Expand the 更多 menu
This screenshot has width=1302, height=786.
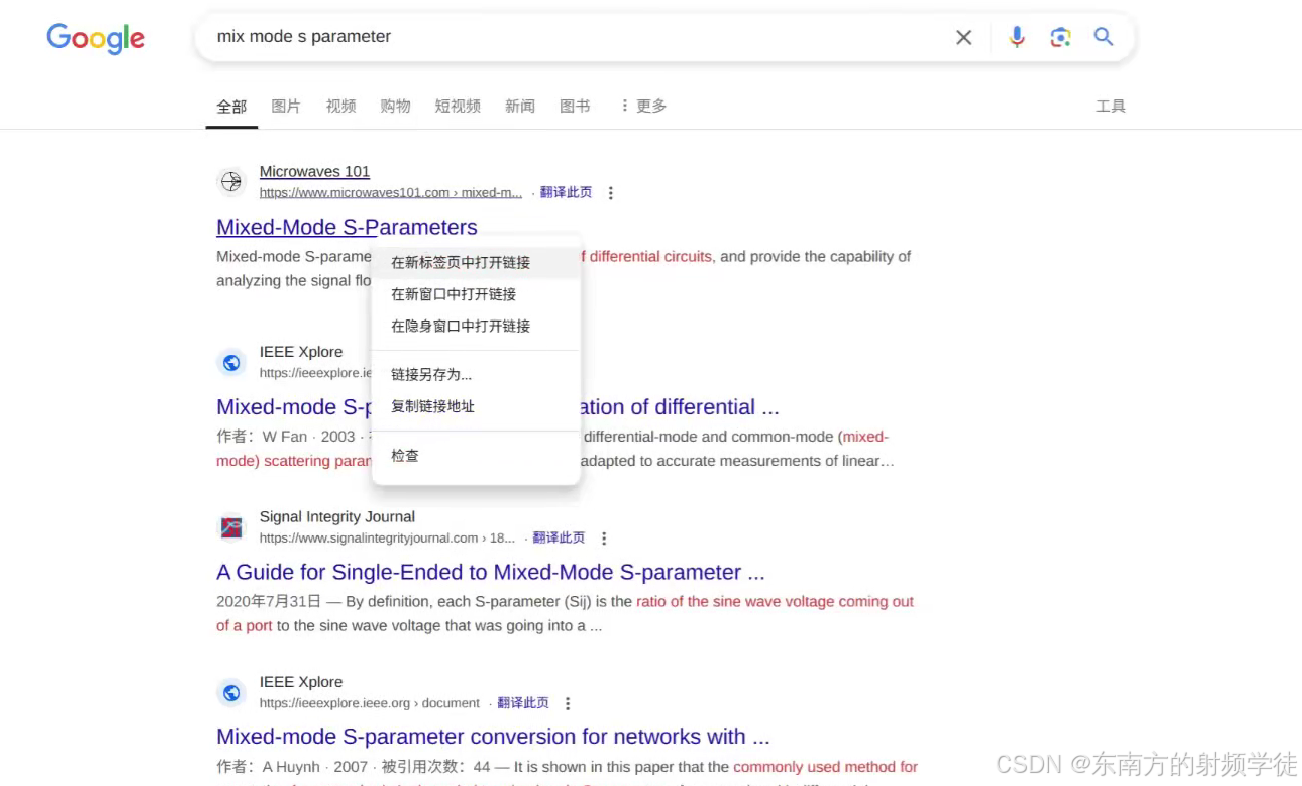pyautogui.click(x=643, y=106)
